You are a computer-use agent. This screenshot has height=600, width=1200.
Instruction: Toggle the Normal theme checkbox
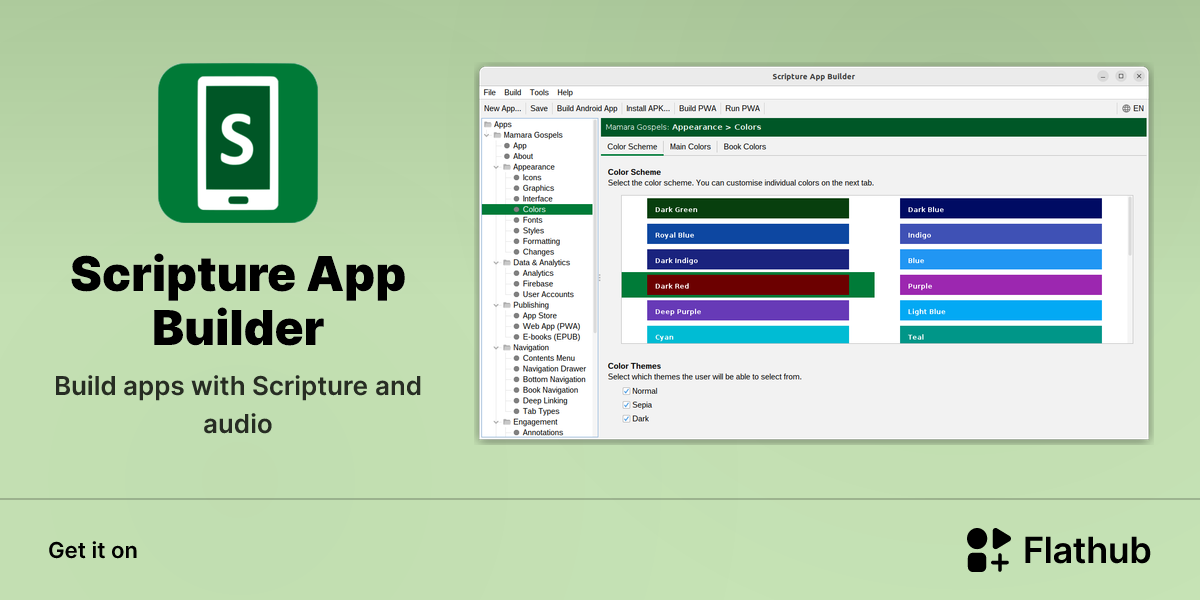[626, 391]
